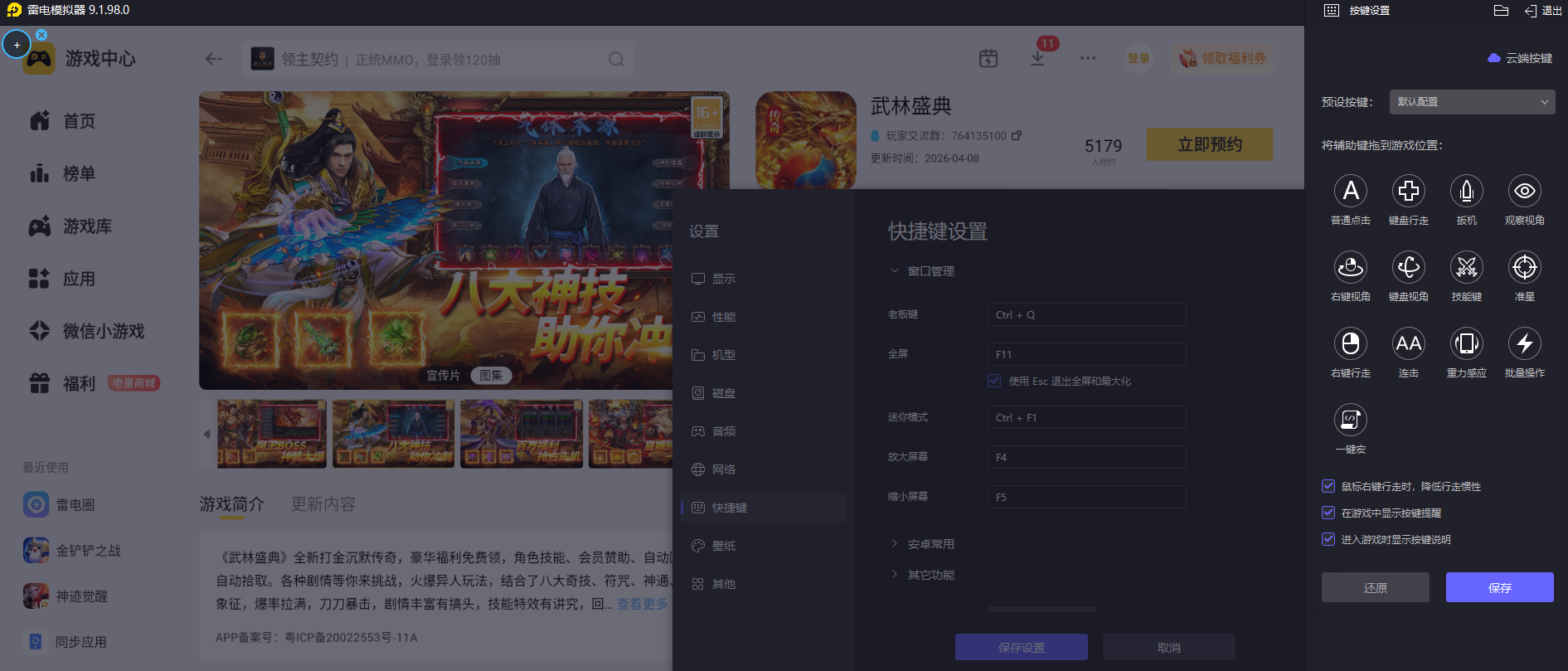Toggle 使用 Esc 退出全屏和最大化 checkbox
This screenshot has width=1568, height=671.
pos(994,381)
